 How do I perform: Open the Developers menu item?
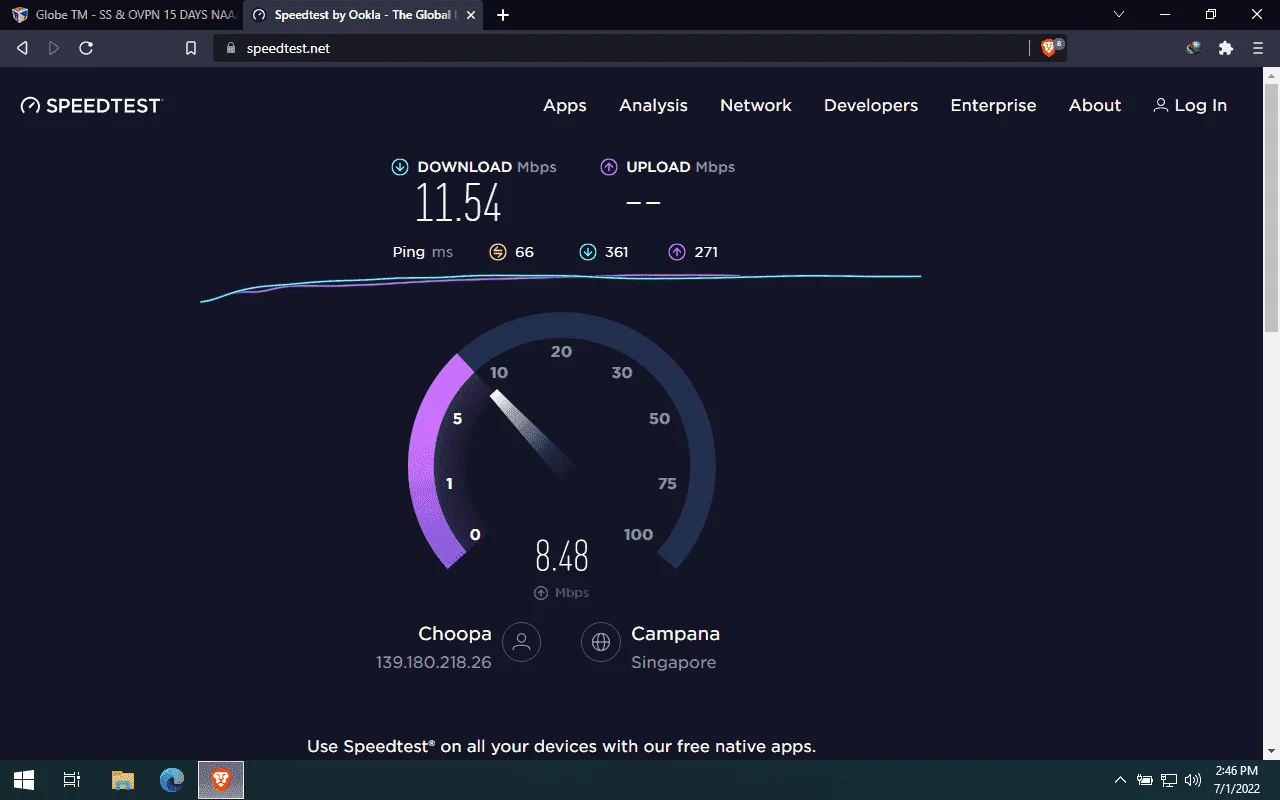(871, 105)
